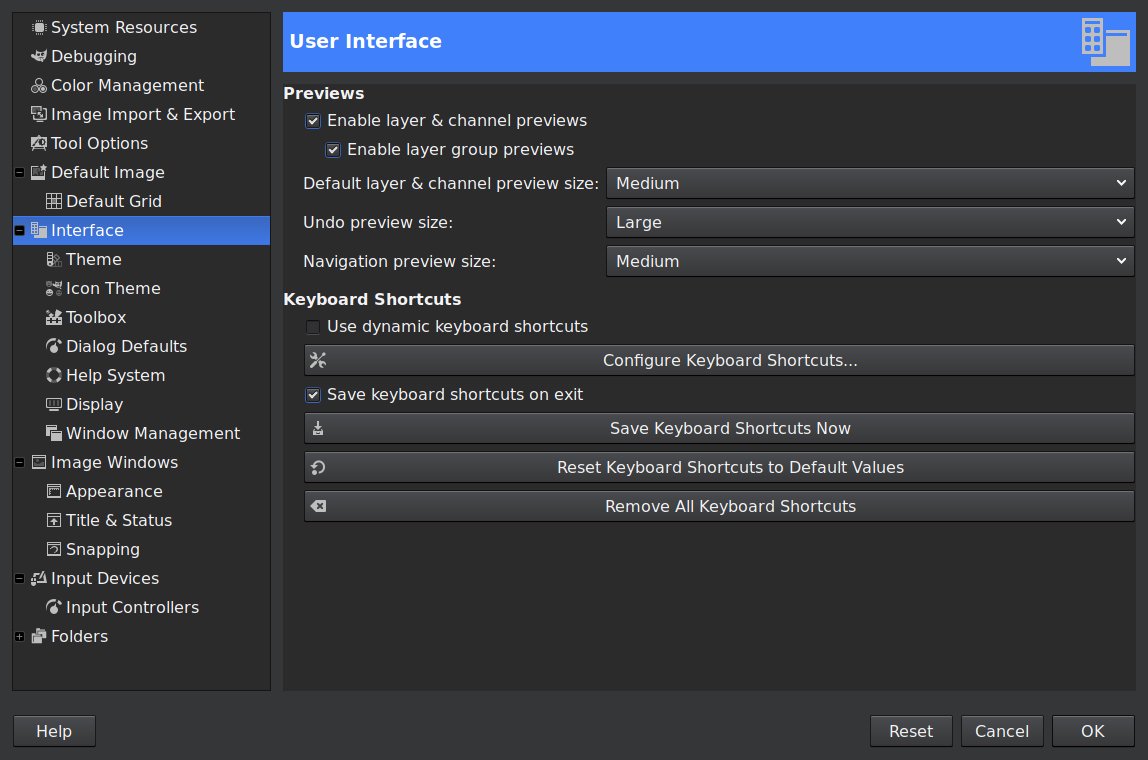
Task: Click the Color Management icon in sidebar
Action: coord(39,86)
